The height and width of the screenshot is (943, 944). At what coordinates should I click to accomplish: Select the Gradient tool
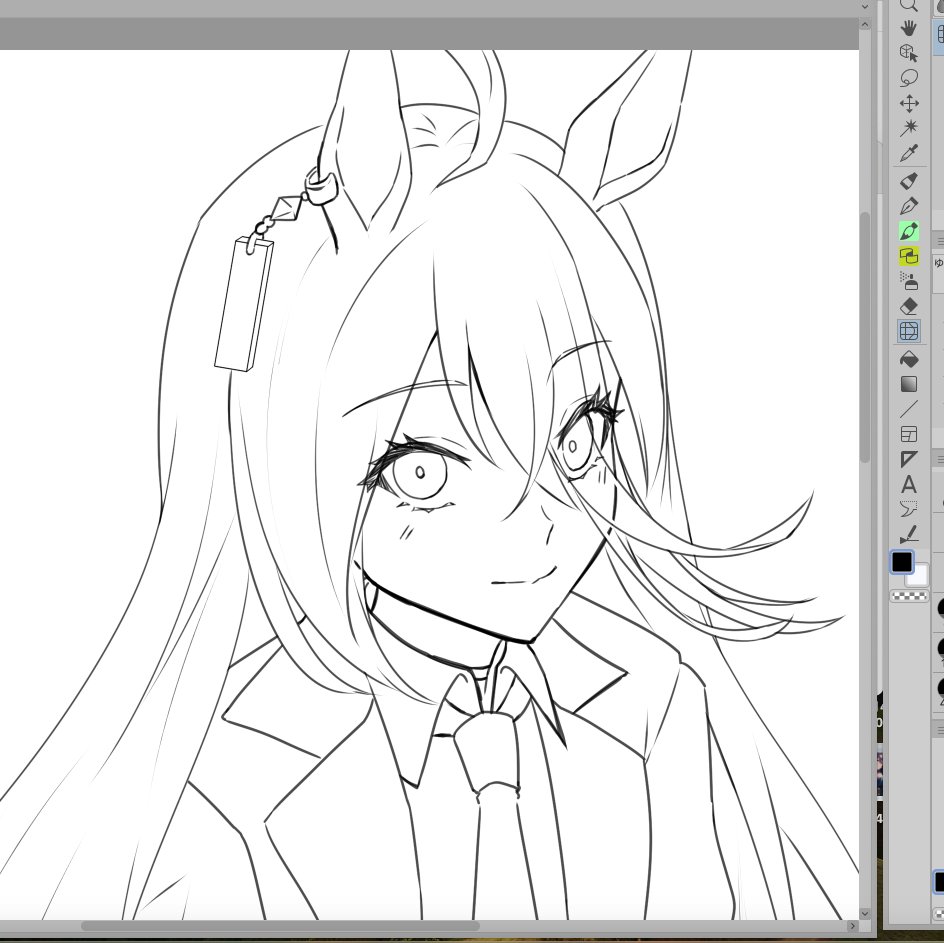click(x=908, y=384)
